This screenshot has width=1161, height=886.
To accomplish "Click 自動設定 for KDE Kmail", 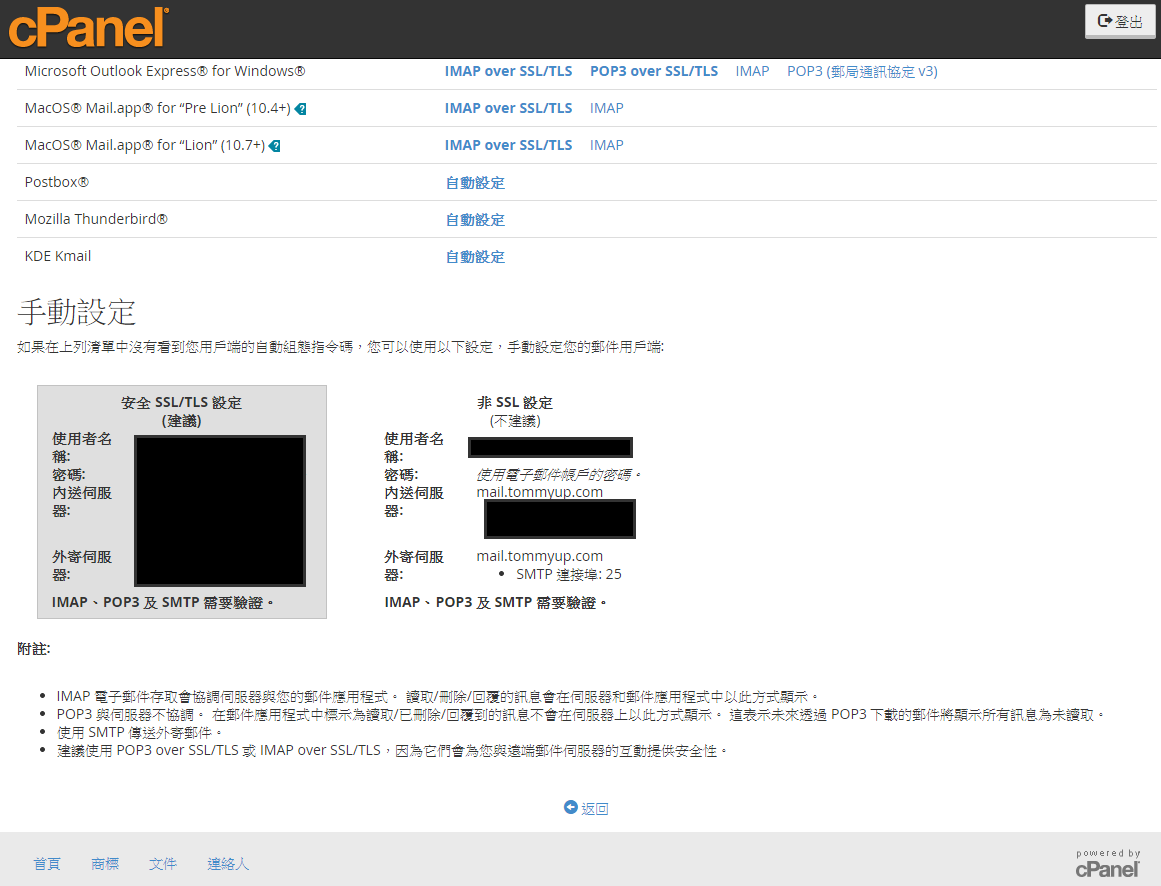I will point(475,257).
